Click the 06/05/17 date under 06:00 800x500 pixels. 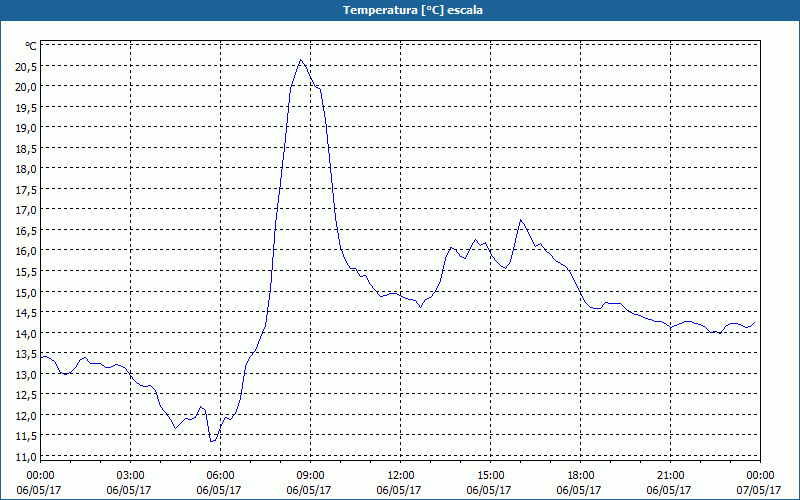click(x=220, y=490)
